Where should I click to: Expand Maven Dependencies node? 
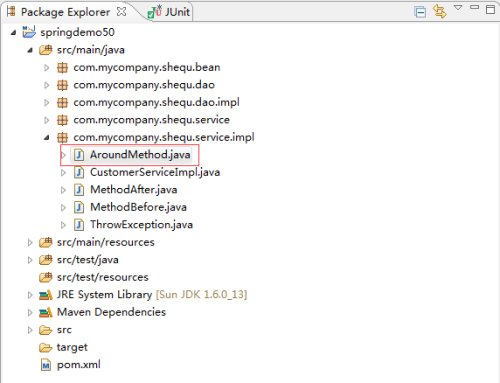pyautogui.click(x=30, y=313)
